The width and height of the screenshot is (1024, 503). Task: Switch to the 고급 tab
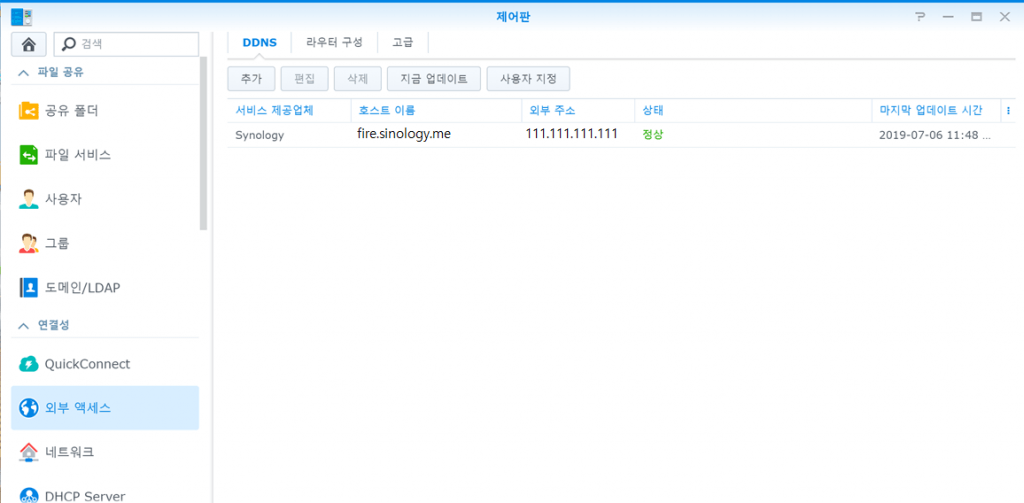(x=402, y=43)
